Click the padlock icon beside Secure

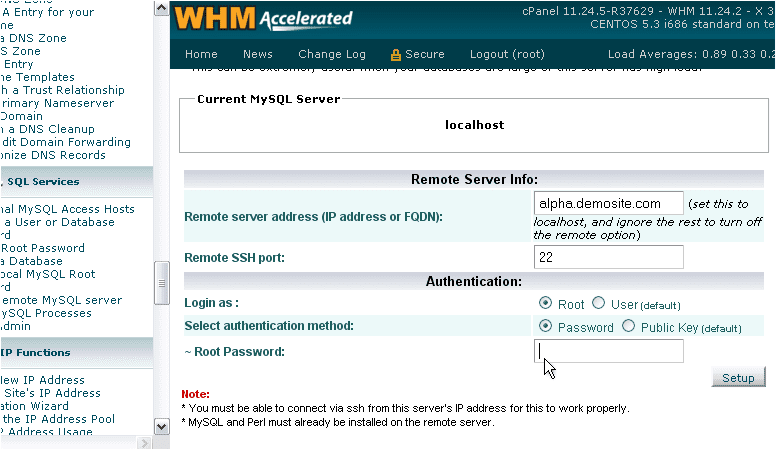click(396, 55)
